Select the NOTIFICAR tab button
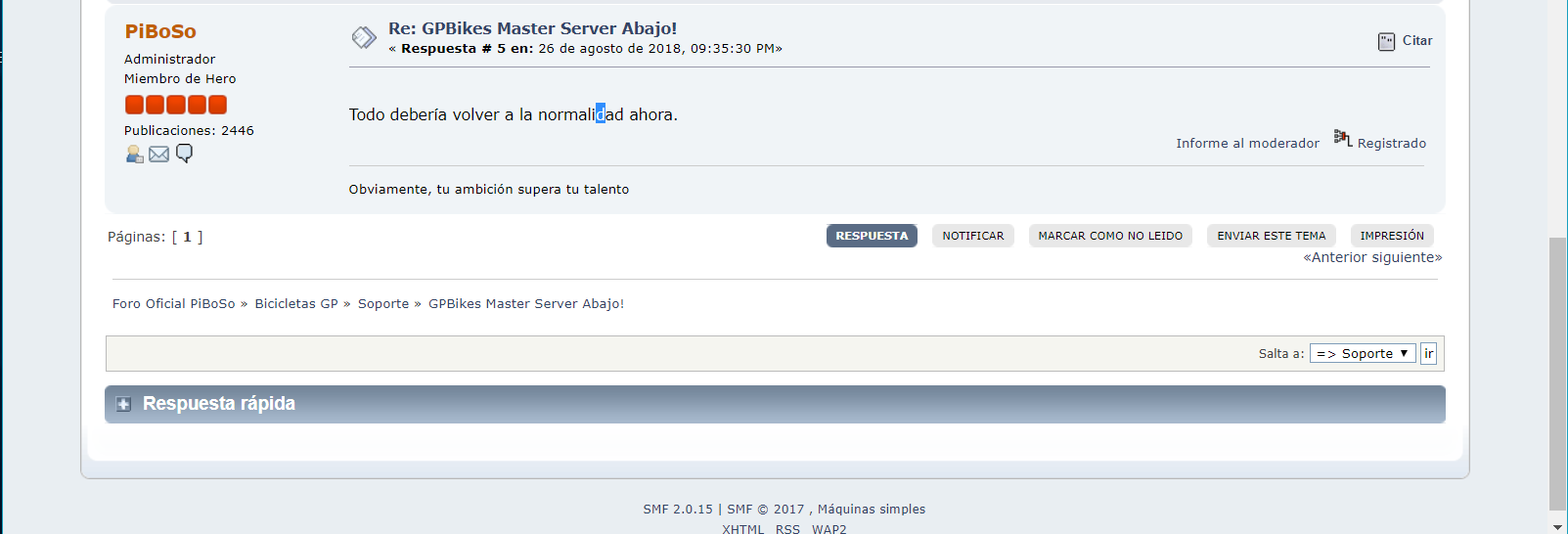 click(x=973, y=236)
